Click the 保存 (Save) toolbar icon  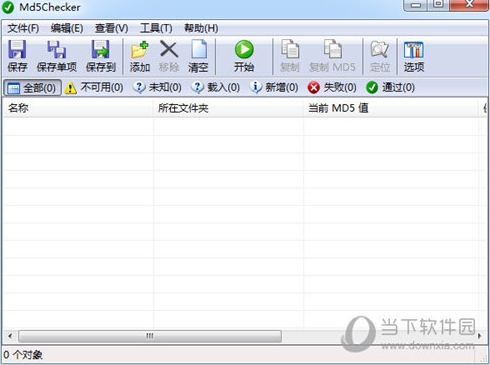(x=17, y=49)
